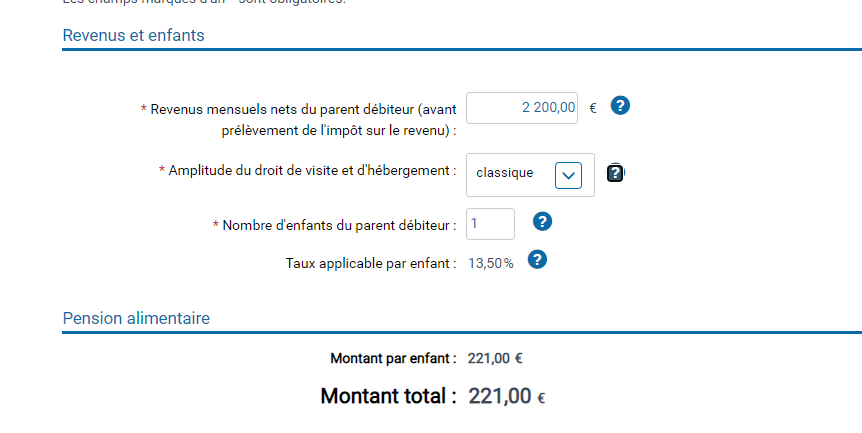Click the euro symbol beside income field
Viewport: 862px width, 433px height.
click(593, 108)
